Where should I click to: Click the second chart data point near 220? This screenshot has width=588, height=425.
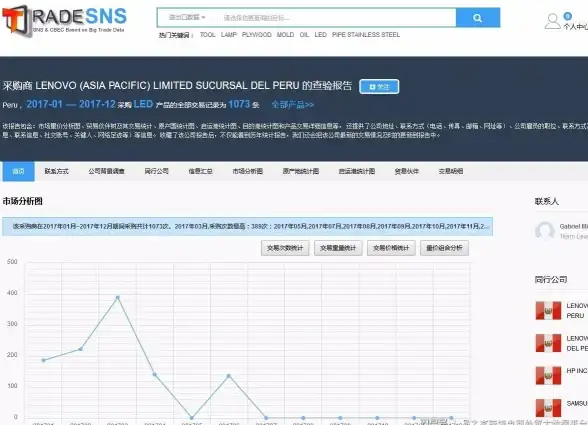pos(81,349)
